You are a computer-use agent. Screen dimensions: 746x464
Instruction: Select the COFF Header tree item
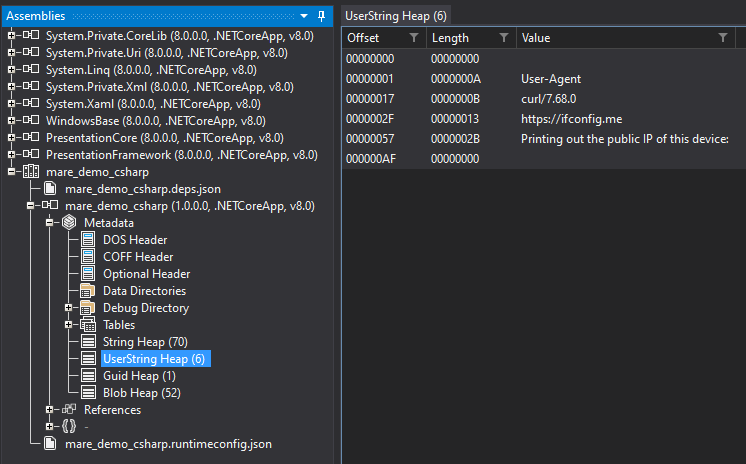[x=138, y=257]
